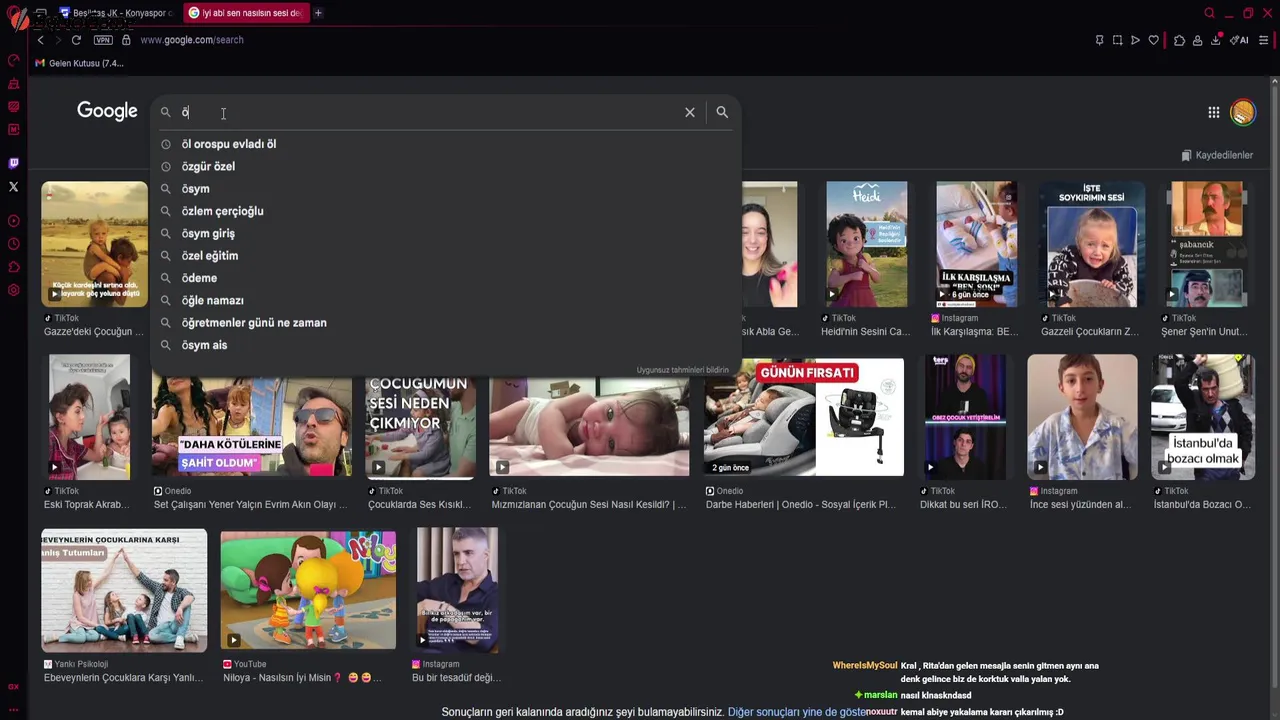
Task: Open 'İstanbul'da Bozacı' TikTok thumbnail
Action: coord(1203,417)
